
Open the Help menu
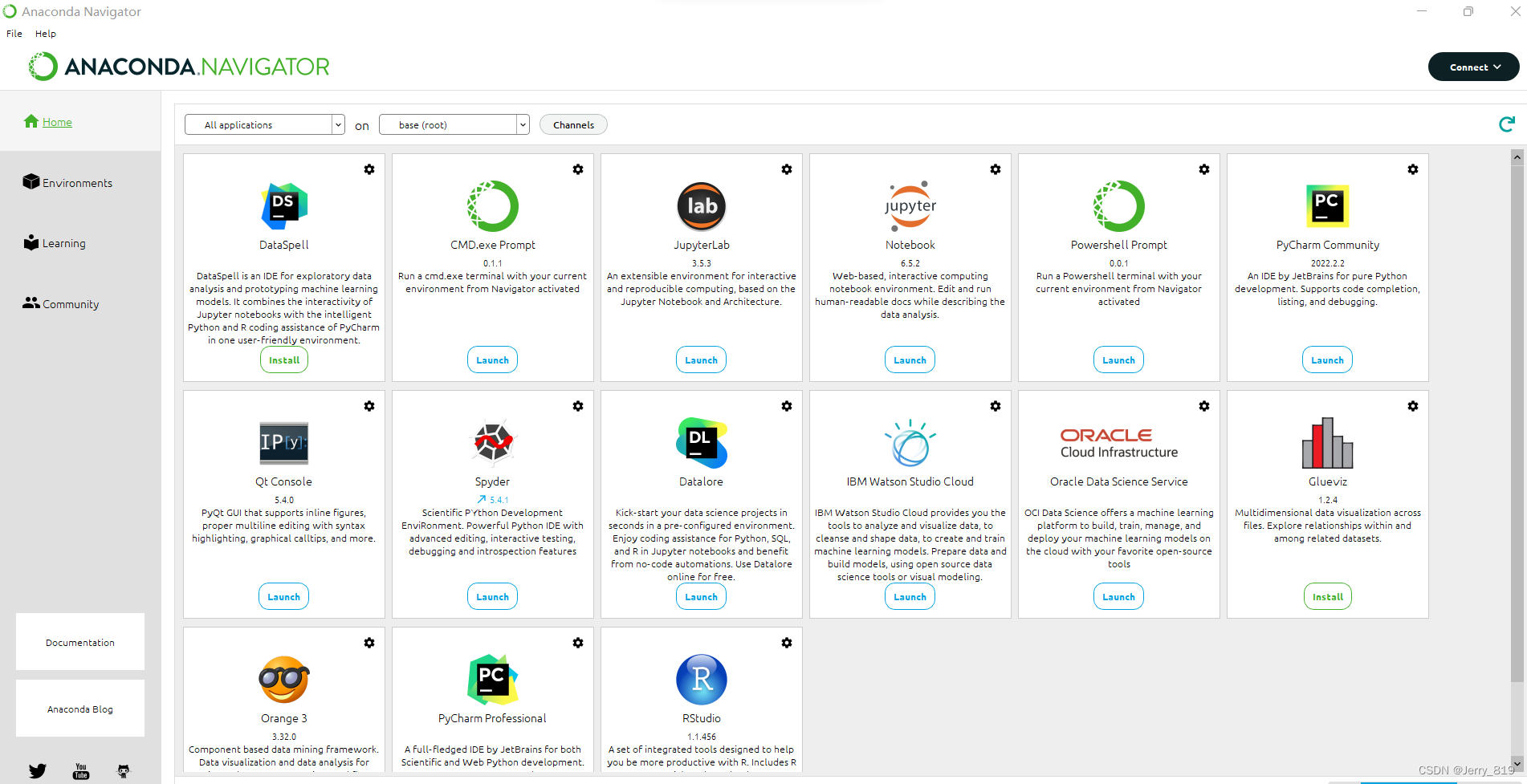tap(46, 34)
